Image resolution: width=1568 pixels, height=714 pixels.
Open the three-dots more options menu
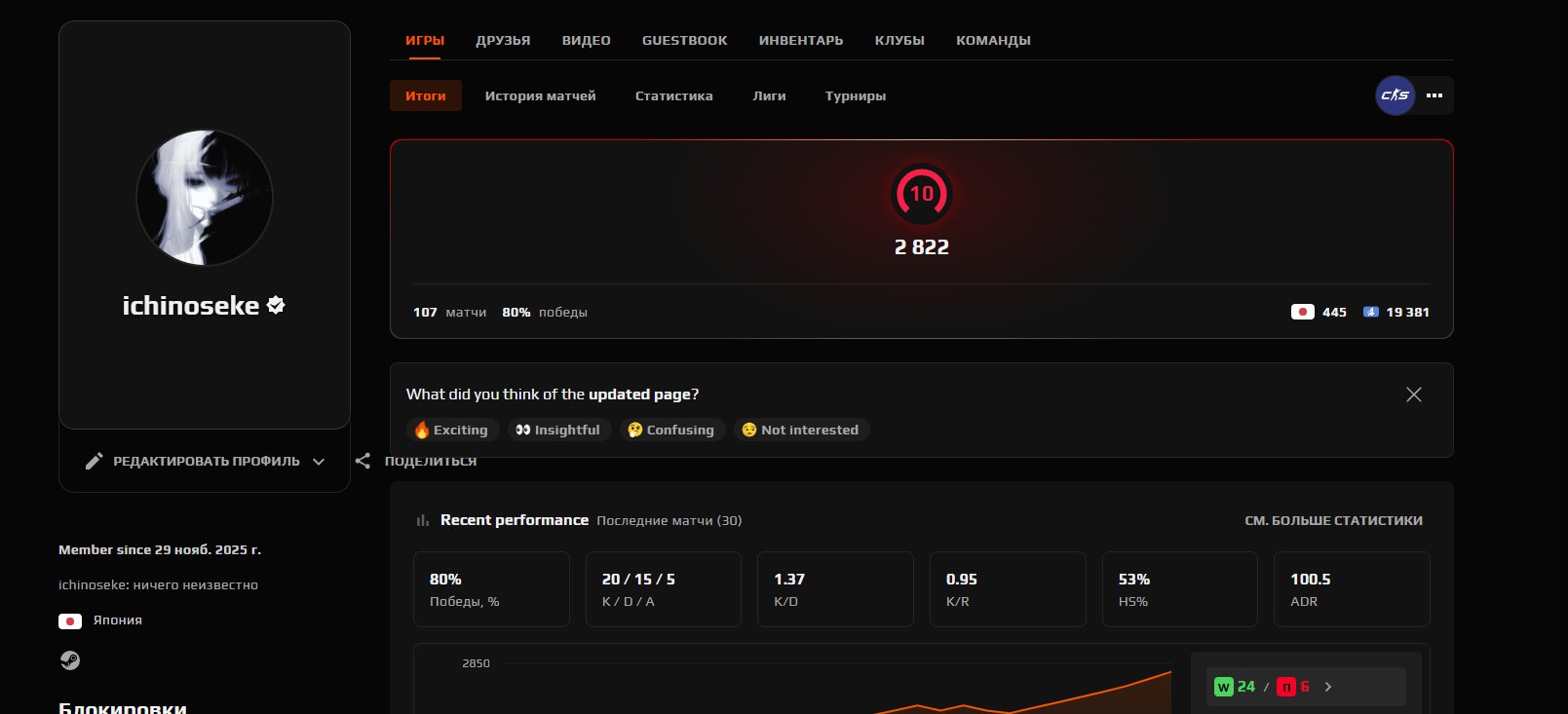coord(1434,95)
